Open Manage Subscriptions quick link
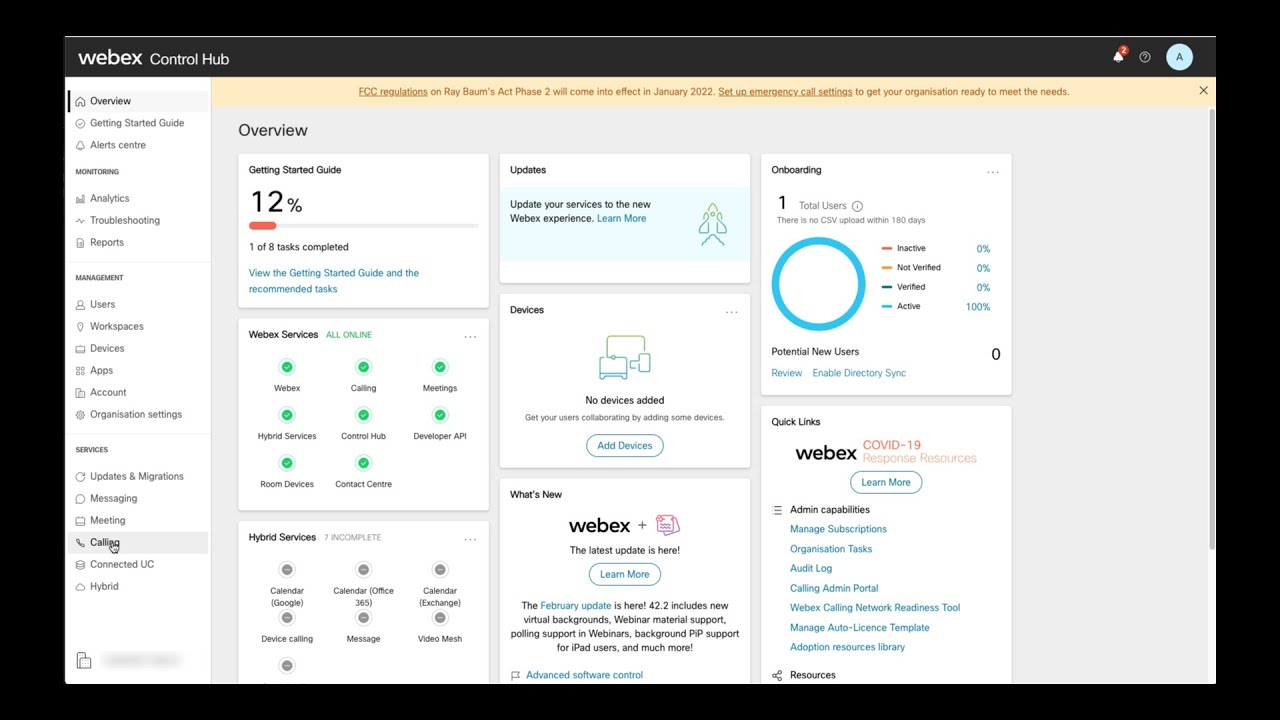Screen dimensions: 1280x720 click(838, 529)
